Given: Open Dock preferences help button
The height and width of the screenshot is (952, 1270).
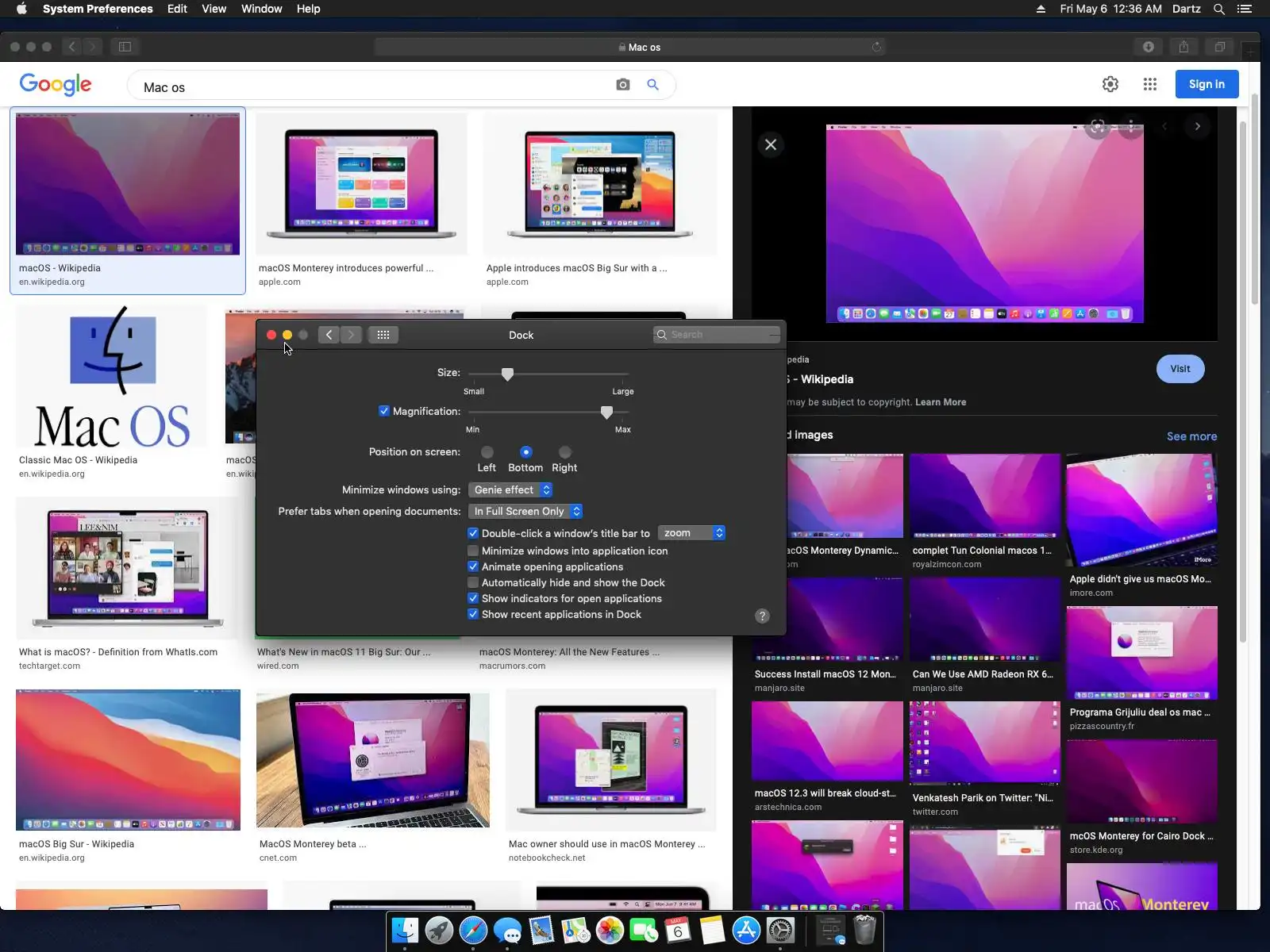Looking at the screenshot, I should pyautogui.click(x=762, y=616).
